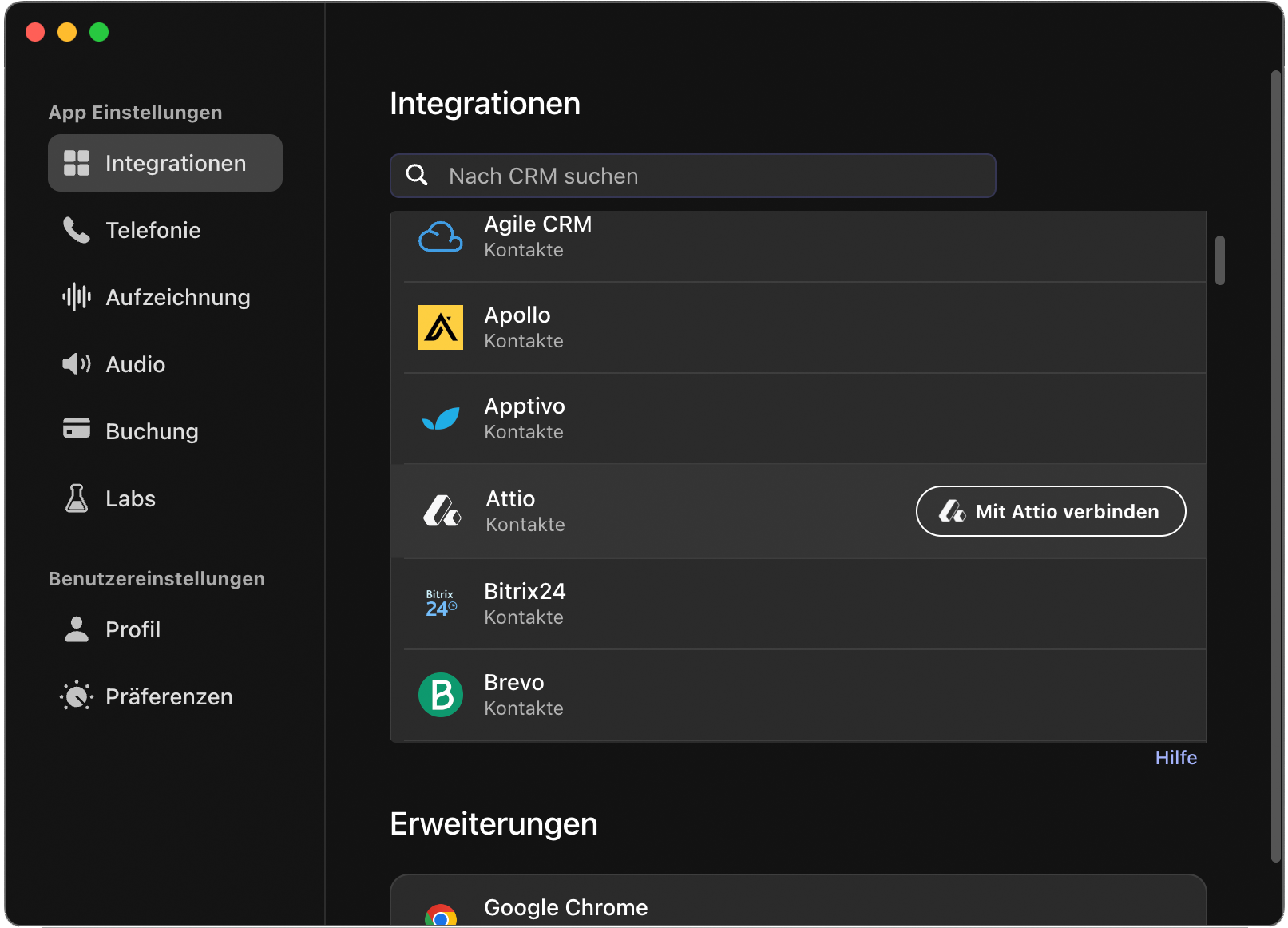The width and height of the screenshot is (1288, 928).
Task: Close the window with red button
Action: [35, 32]
